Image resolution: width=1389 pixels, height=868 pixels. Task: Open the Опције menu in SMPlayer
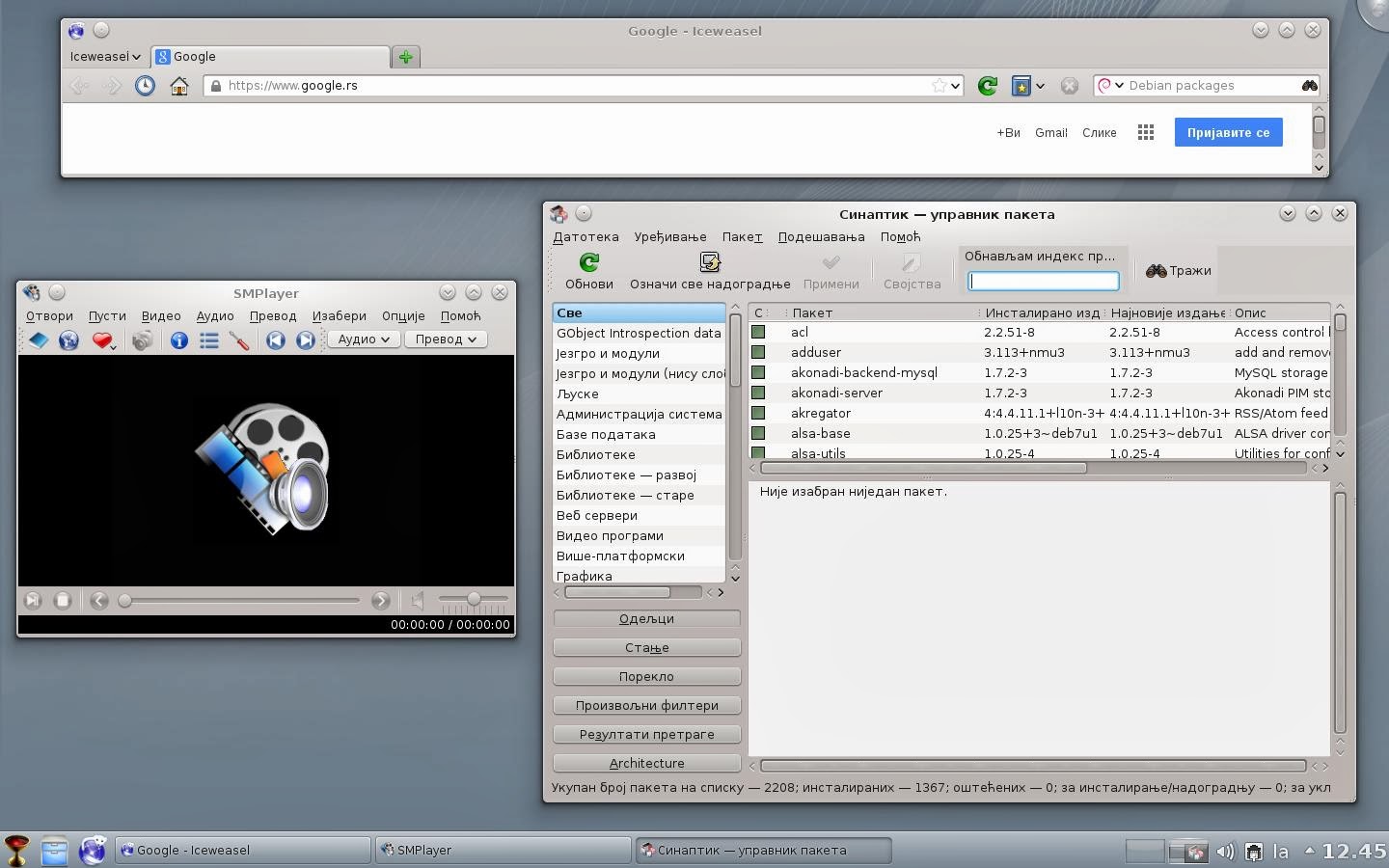point(403,316)
